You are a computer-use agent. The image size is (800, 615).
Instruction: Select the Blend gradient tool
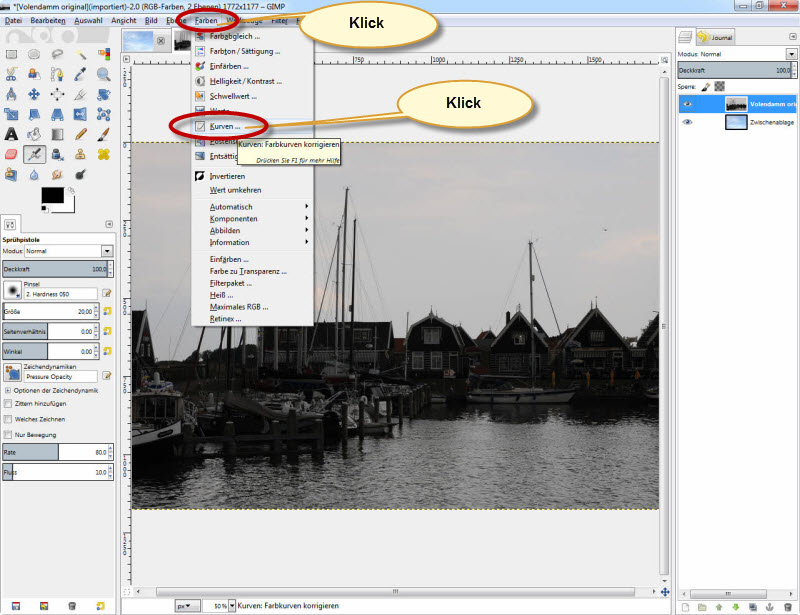(x=57, y=134)
